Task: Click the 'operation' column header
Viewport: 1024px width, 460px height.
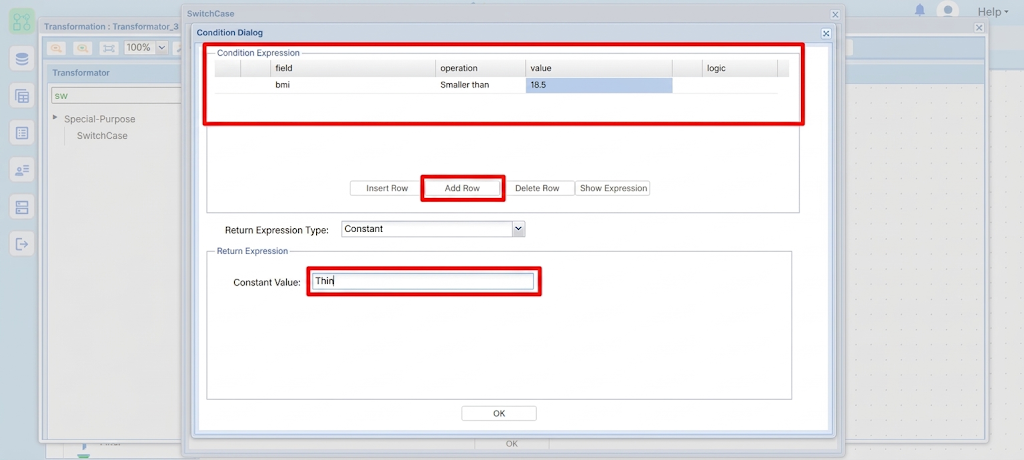Action: click(481, 68)
